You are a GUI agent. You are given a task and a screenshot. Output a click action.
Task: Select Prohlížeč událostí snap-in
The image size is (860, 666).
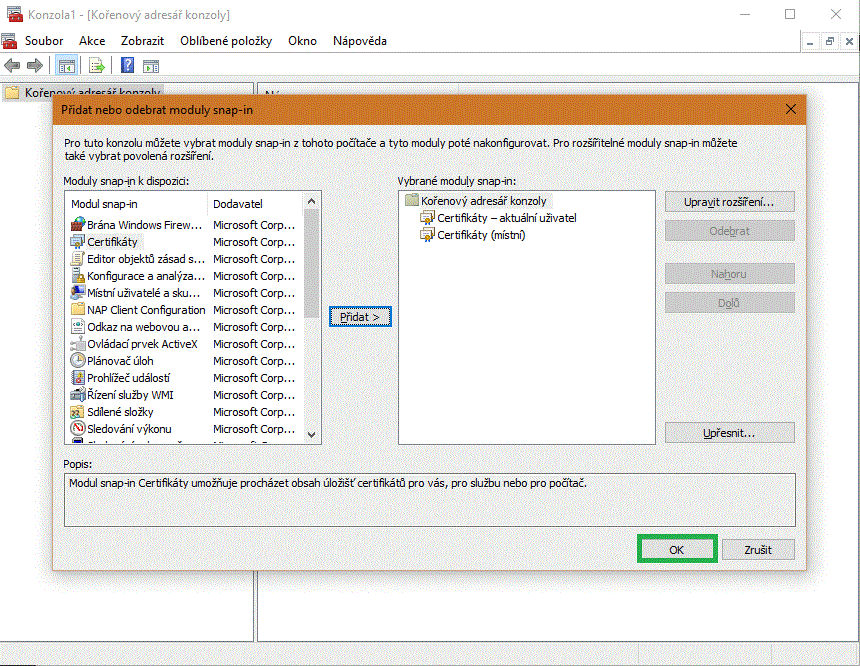(128, 378)
